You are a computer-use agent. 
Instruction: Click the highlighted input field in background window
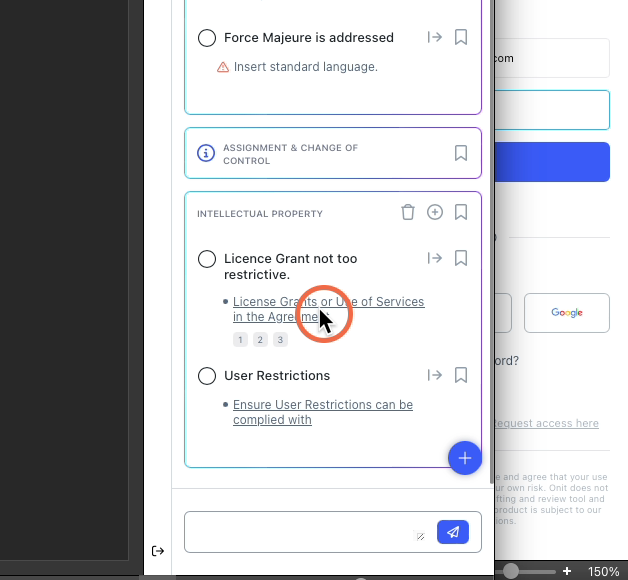click(552, 110)
